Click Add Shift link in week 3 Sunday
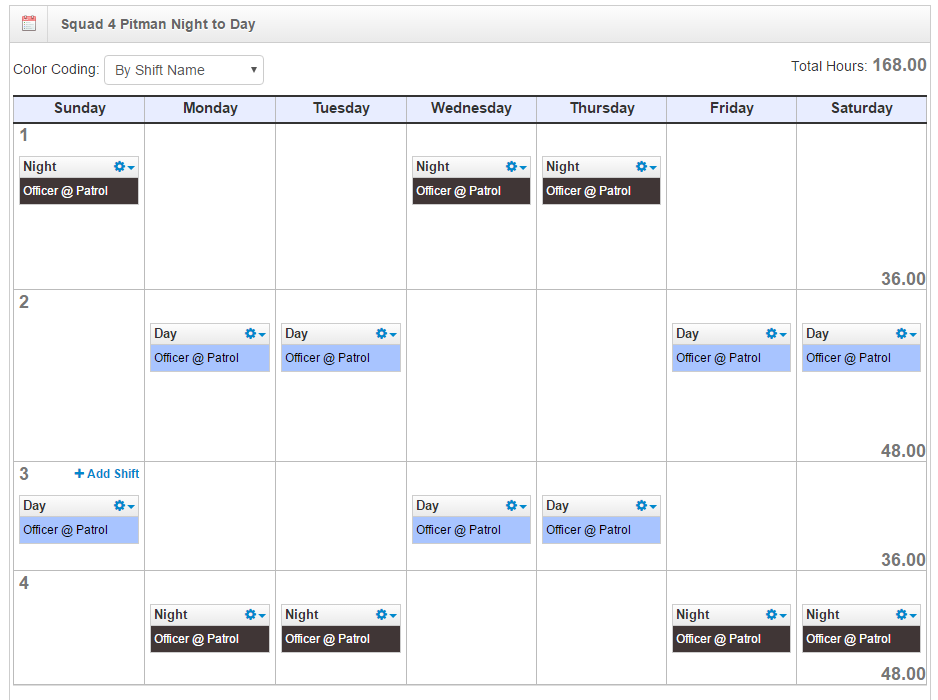The height and width of the screenshot is (700, 938). [x=107, y=474]
